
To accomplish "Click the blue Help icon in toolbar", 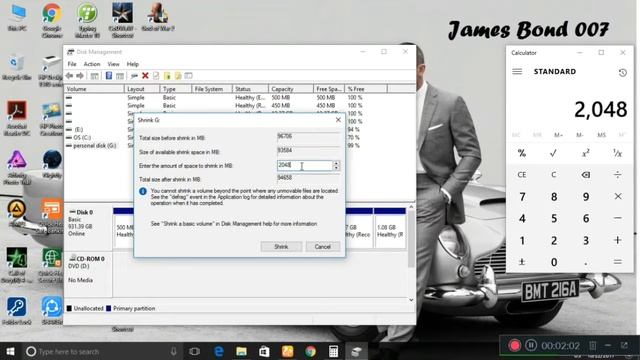I will (109, 76).
